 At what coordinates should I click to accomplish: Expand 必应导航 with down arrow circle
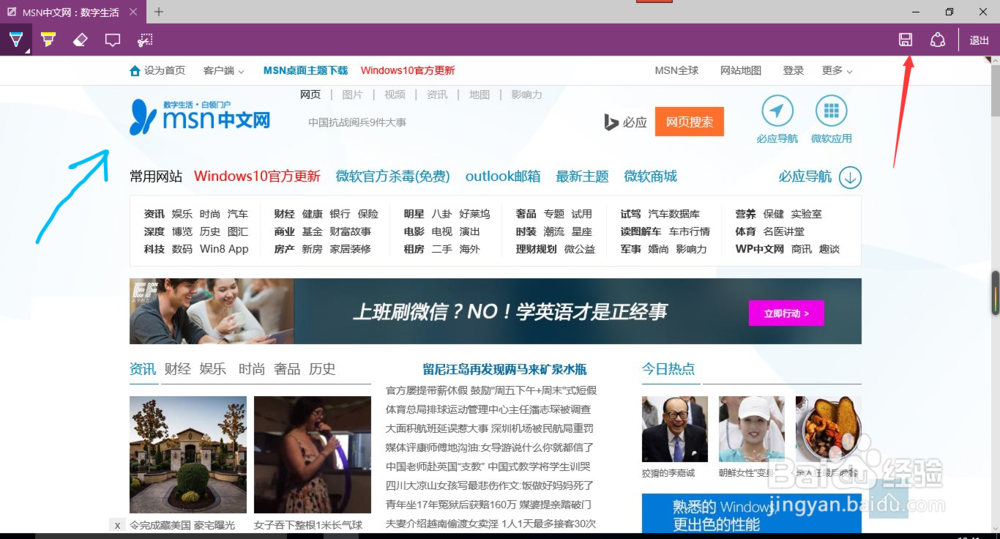pos(850,177)
